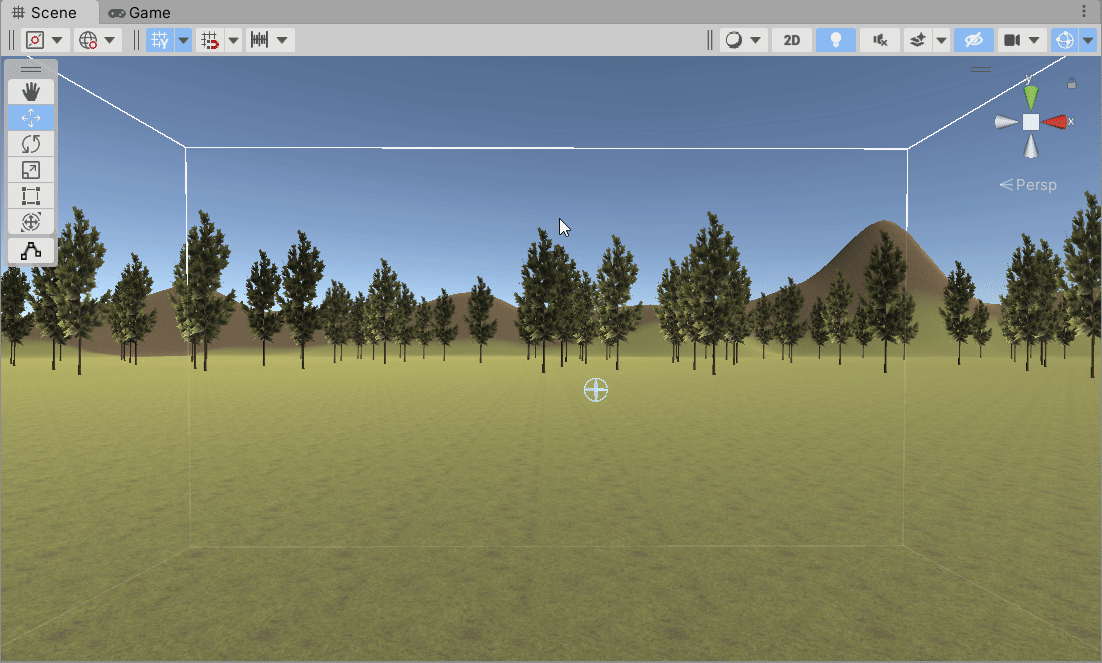Select the Rect tool
This screenshot has width=1102, height=663.
click(31, 195)
